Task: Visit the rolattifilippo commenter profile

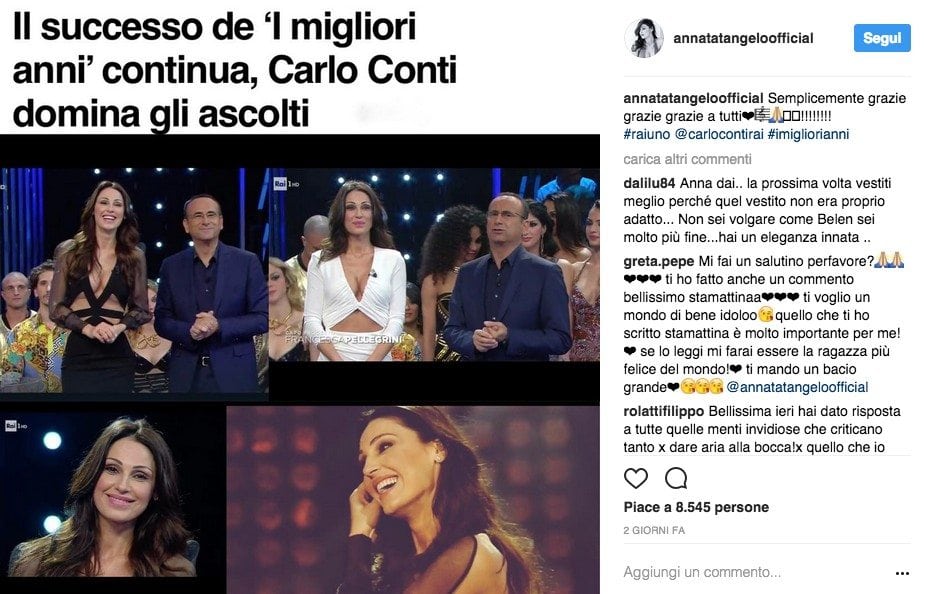Action: click(x=663, y=411)
